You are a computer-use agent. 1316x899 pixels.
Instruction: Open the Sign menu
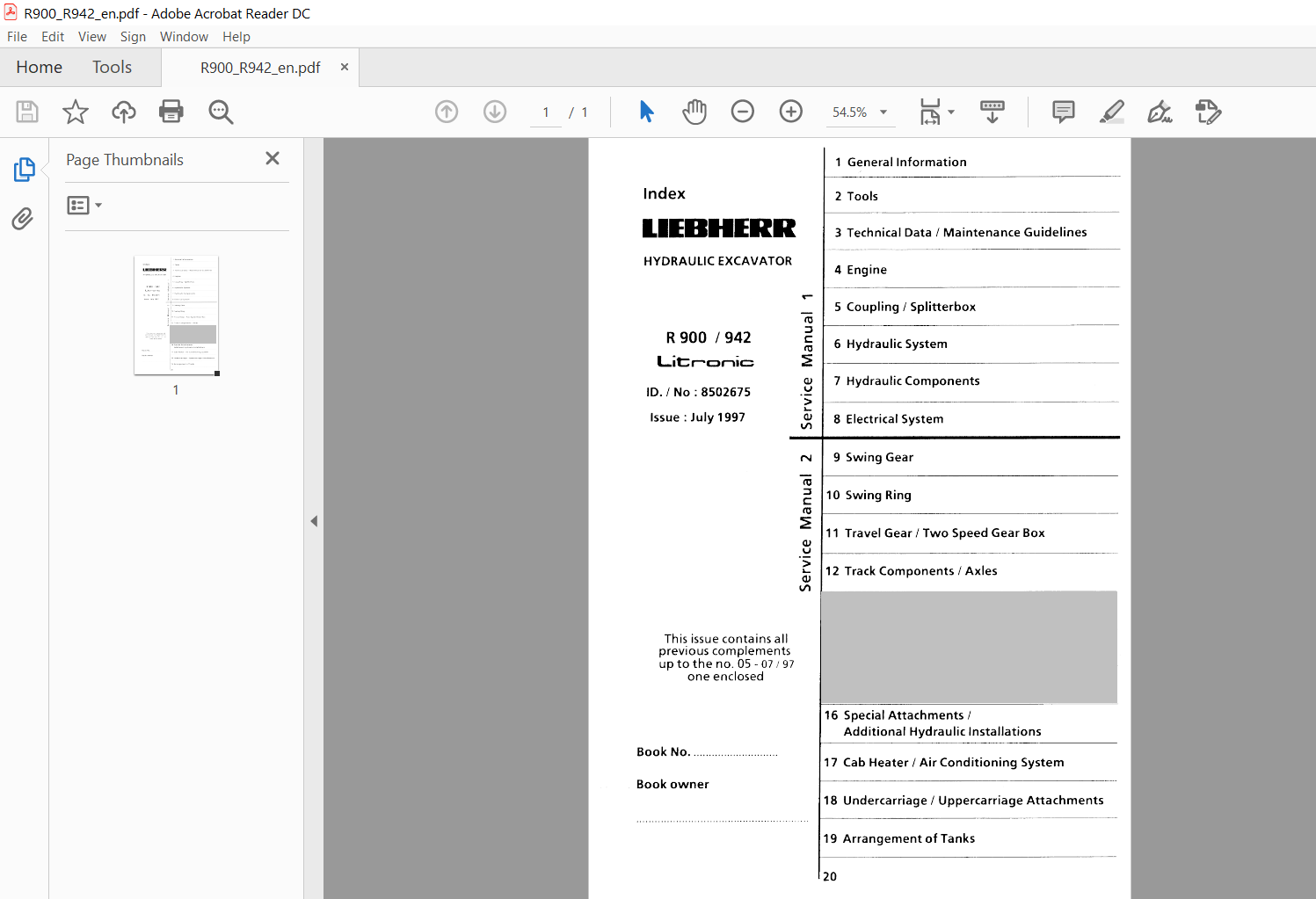pyautogui.click(x=133, y=37)
